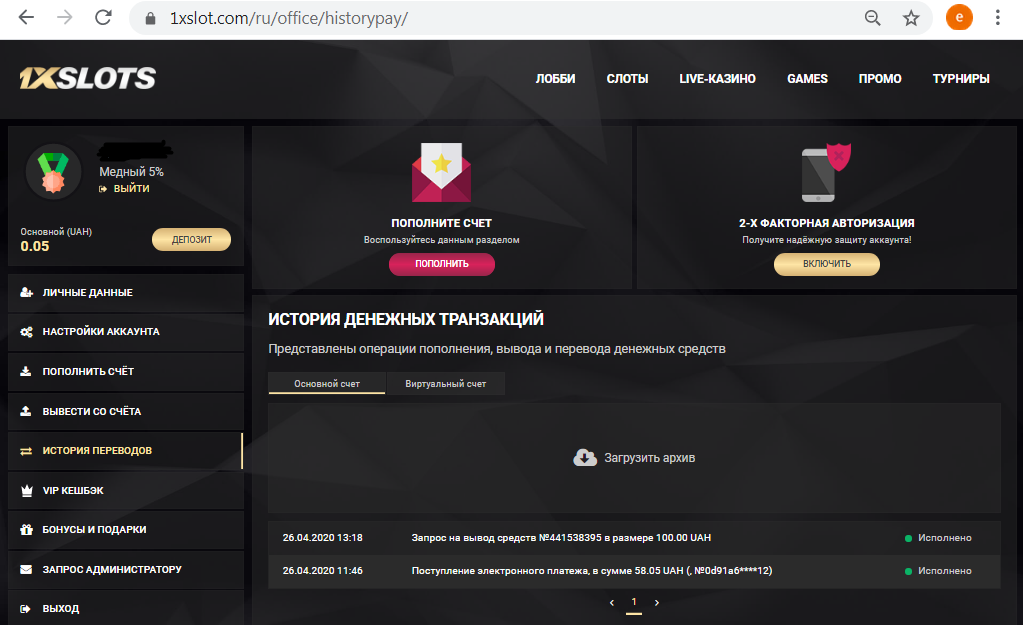The image size is (1023, 625).
Task: Click the withdrawal request №441538395 row text
Action: pyautogui.click(x=561, y=538)
